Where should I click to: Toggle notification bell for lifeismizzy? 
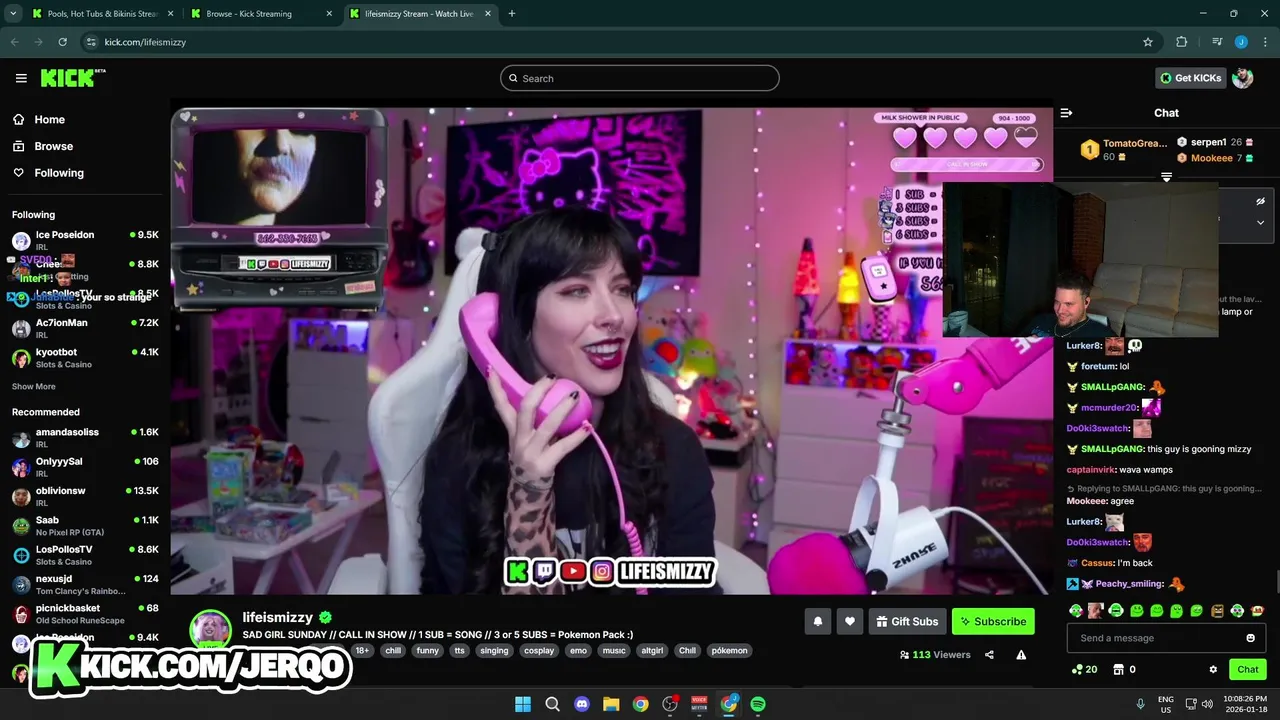[x=818, y=621]
